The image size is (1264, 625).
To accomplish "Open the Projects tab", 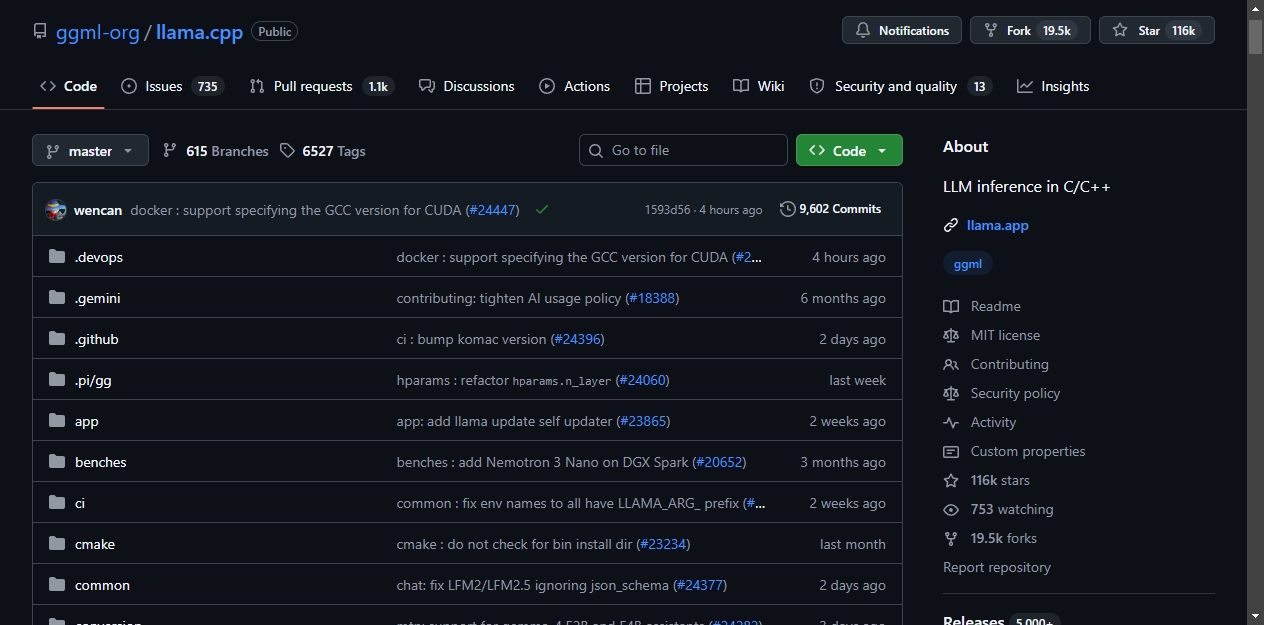I will coord(671,86).
